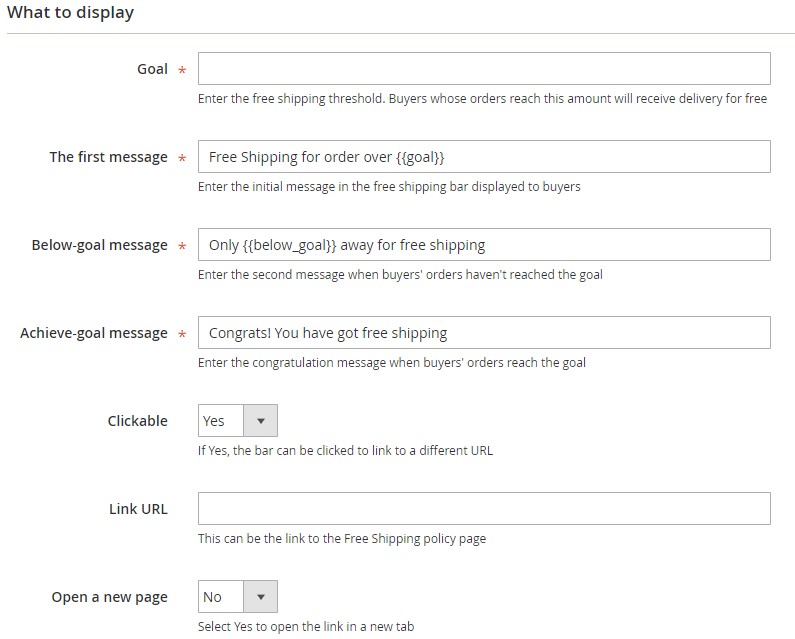This screenshot has width=795, height=639.
Task: Click the Below-goal message label
Action: [x=99, y=245]
